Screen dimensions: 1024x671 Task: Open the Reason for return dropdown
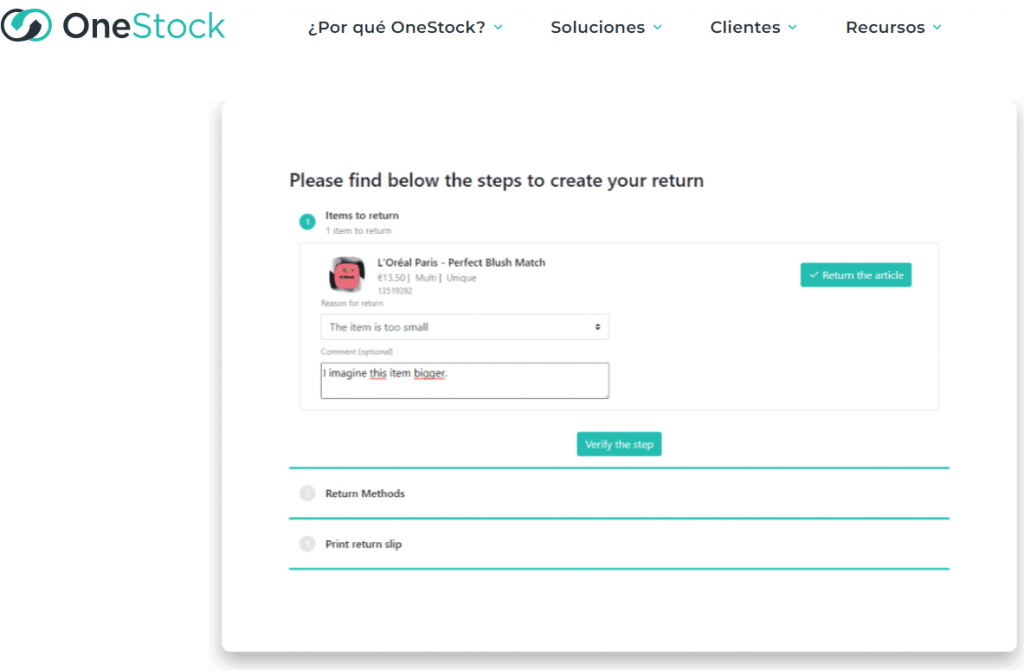point(464,327)
